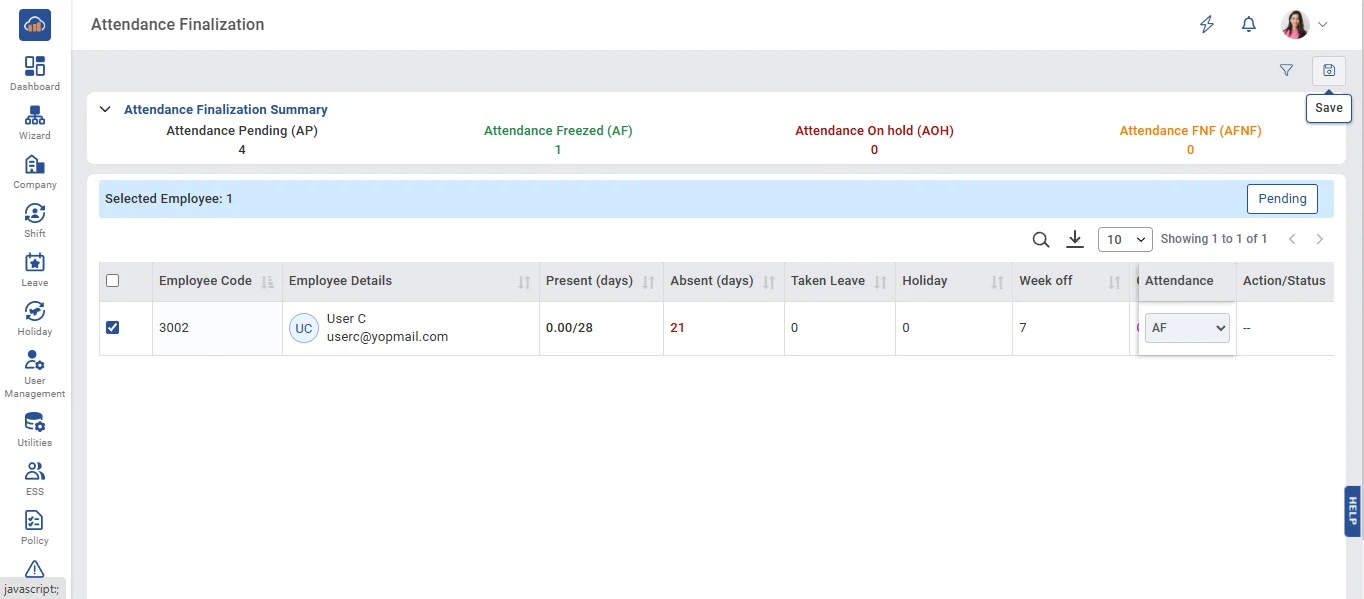Open Holiday menu in sidebar

pyautogui.click(x=35, y=318)
